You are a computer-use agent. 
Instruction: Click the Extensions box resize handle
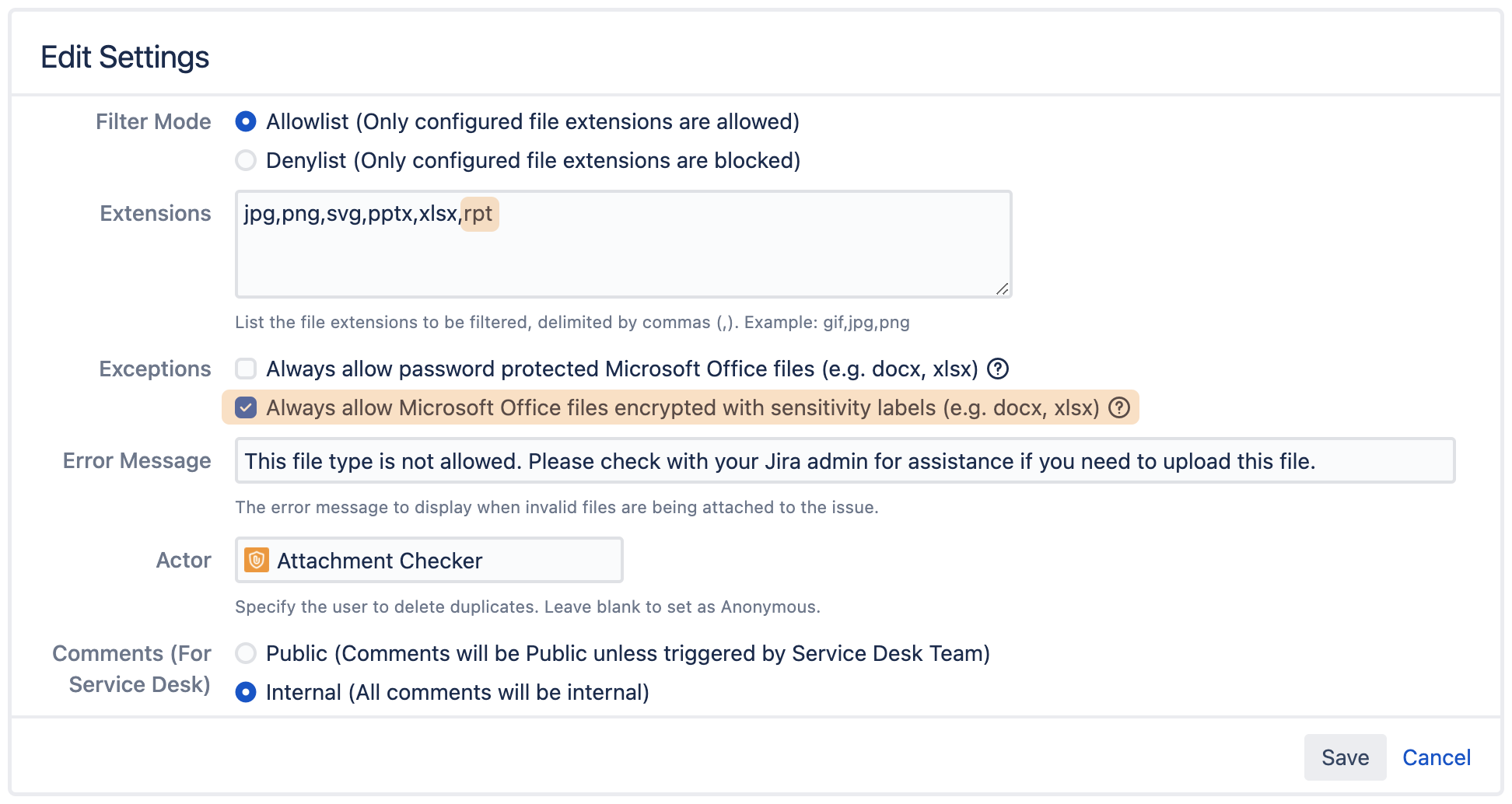click(1003, 289)
